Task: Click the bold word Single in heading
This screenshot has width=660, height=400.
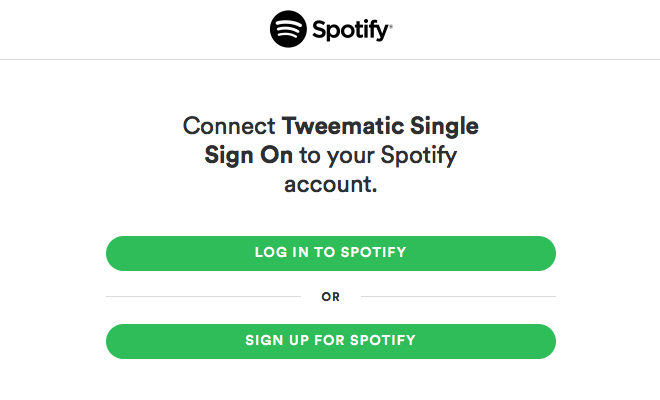Action: tap(444, 128)
